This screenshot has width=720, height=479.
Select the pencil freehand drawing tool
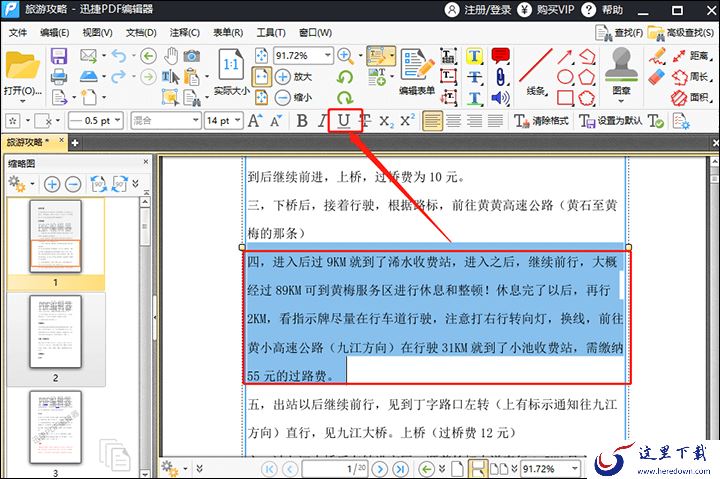tap(658, 56)
